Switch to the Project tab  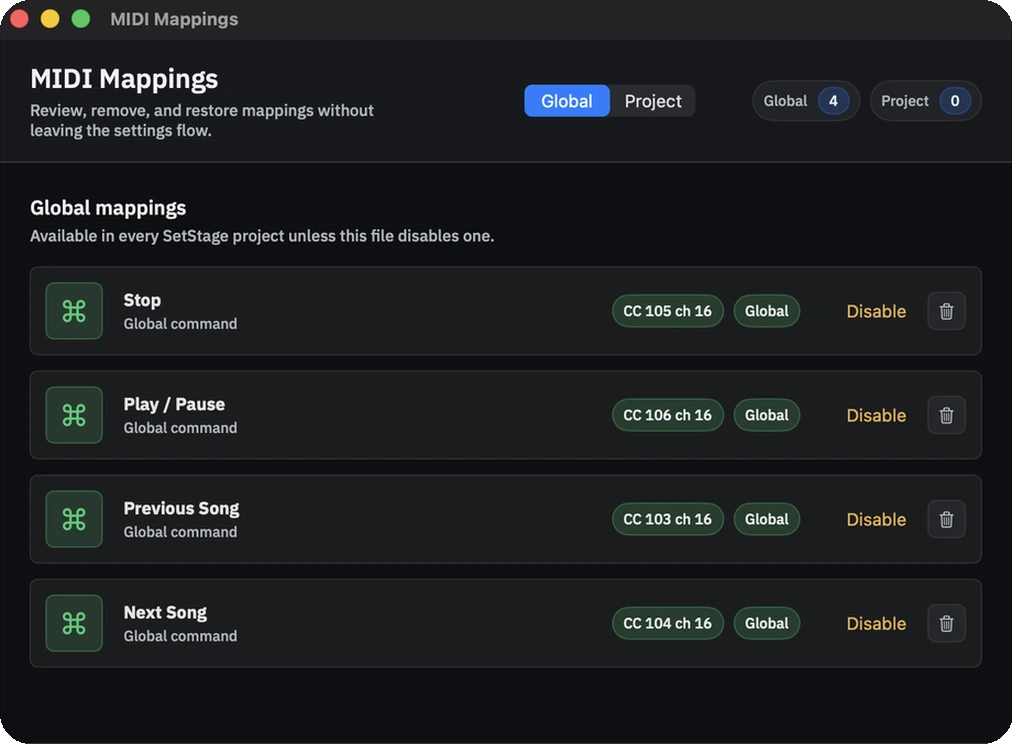(x=653, y=101)
